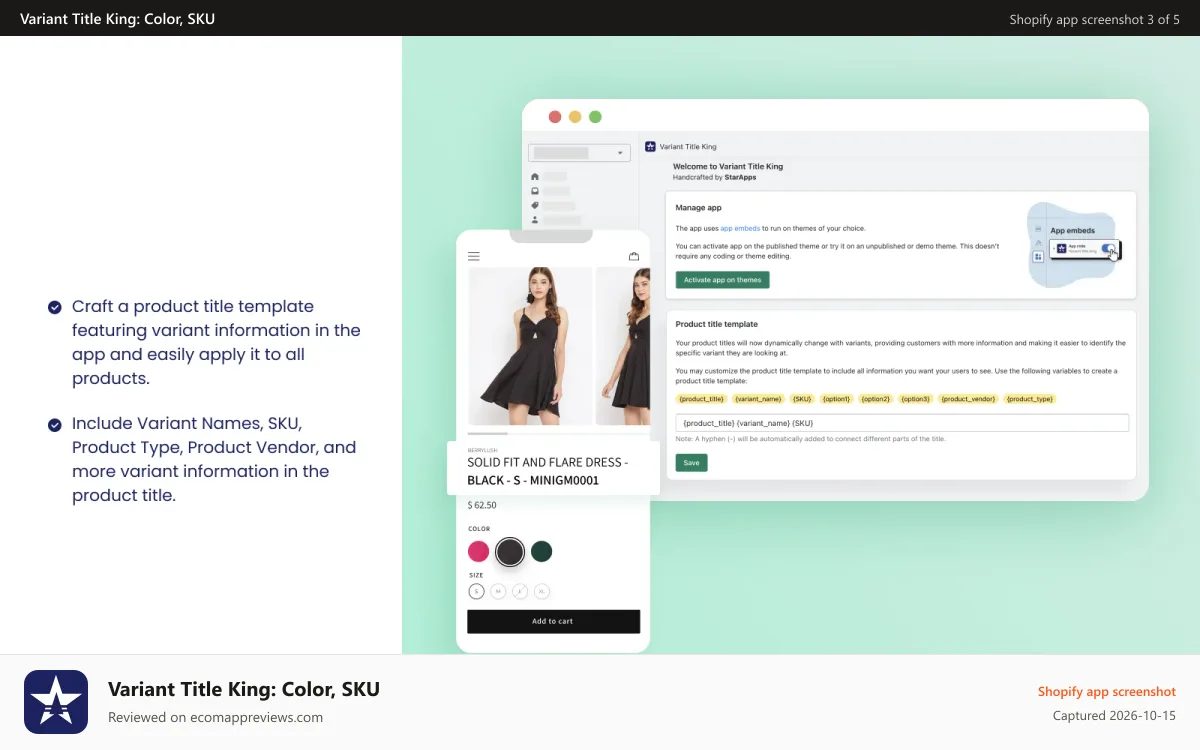Click the yellow window minimize dot
1200x750 pixels.
575,117
